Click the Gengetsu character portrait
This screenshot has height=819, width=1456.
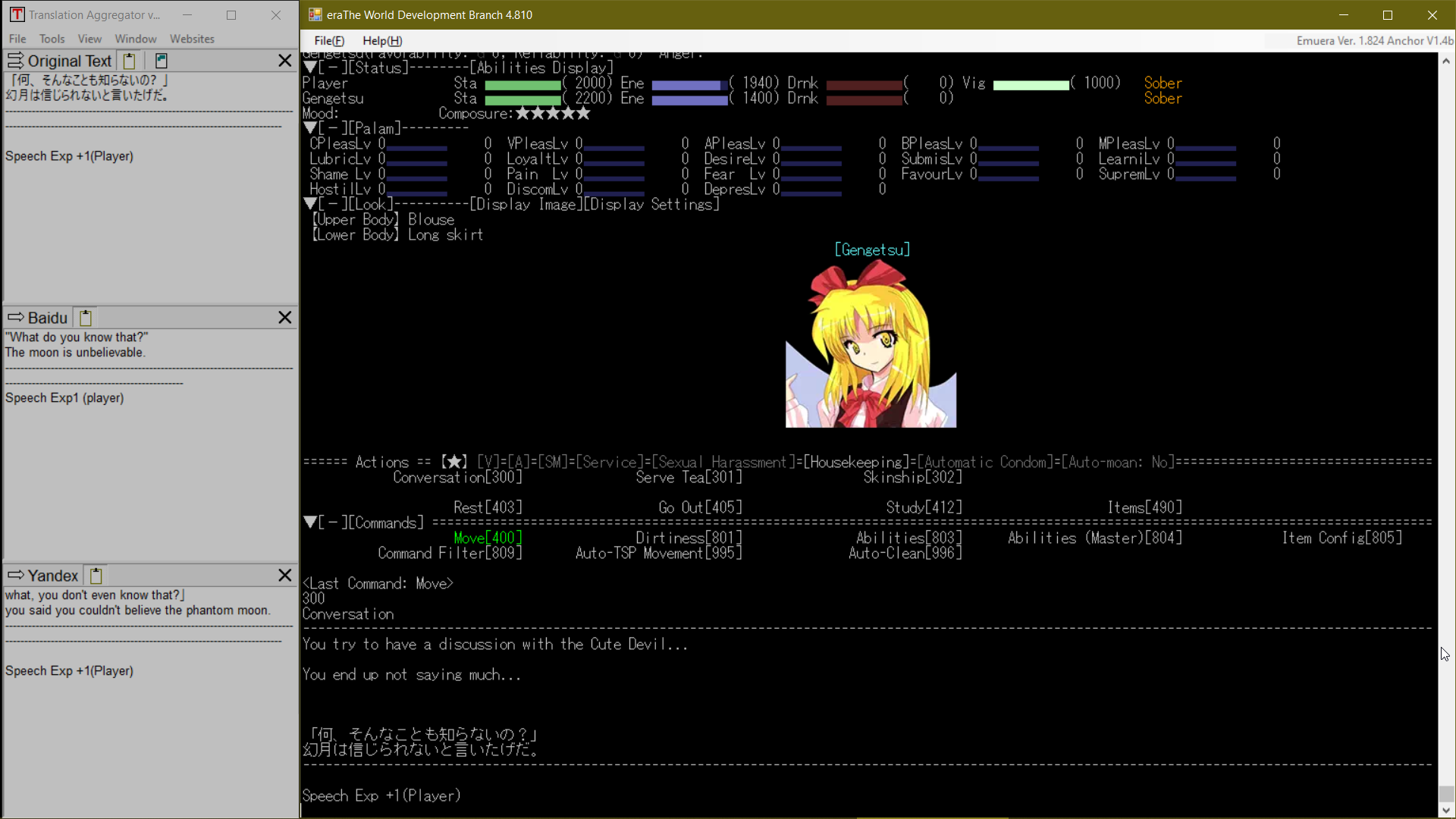coord(871,345)
